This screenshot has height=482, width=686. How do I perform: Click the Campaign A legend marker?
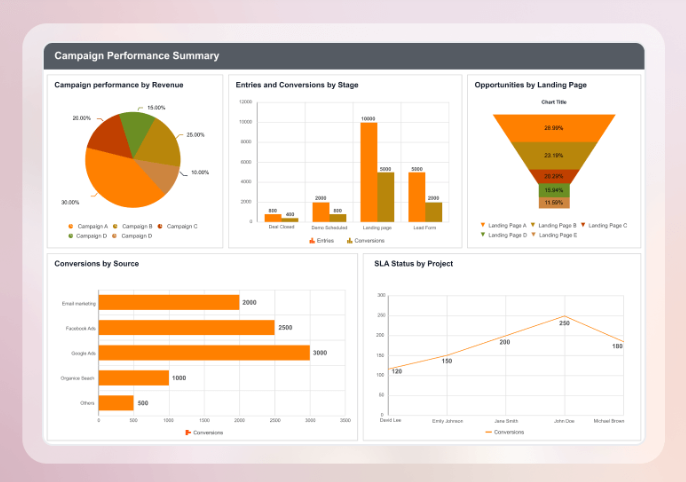point(70,227)
